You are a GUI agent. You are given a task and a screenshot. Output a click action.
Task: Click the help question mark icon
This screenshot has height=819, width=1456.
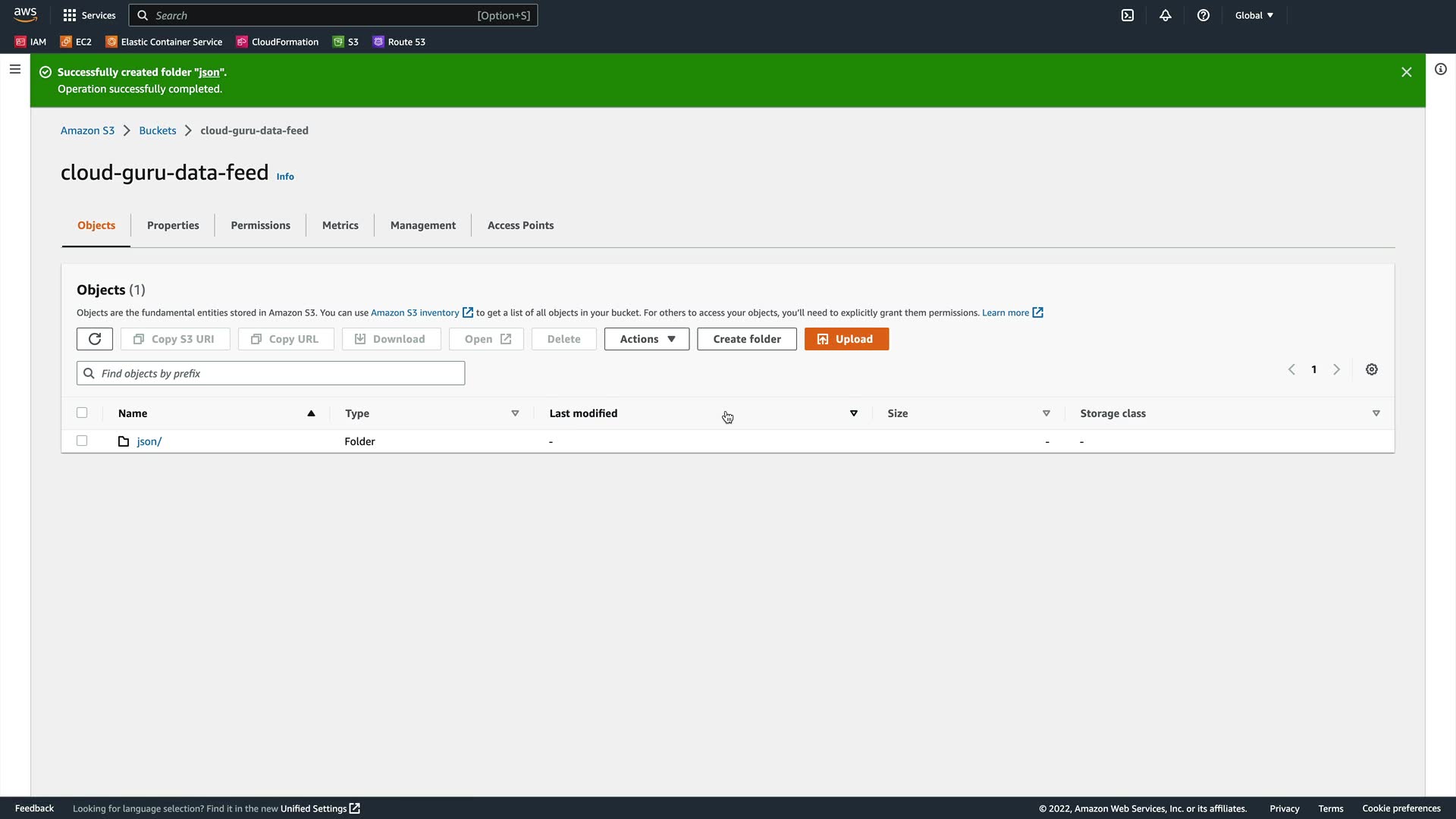tap(1203, 15)
